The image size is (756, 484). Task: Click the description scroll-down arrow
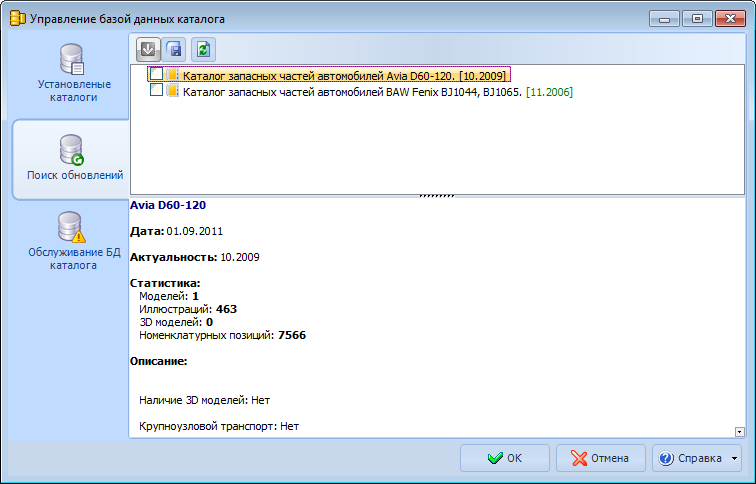click(x=740, y=431)
